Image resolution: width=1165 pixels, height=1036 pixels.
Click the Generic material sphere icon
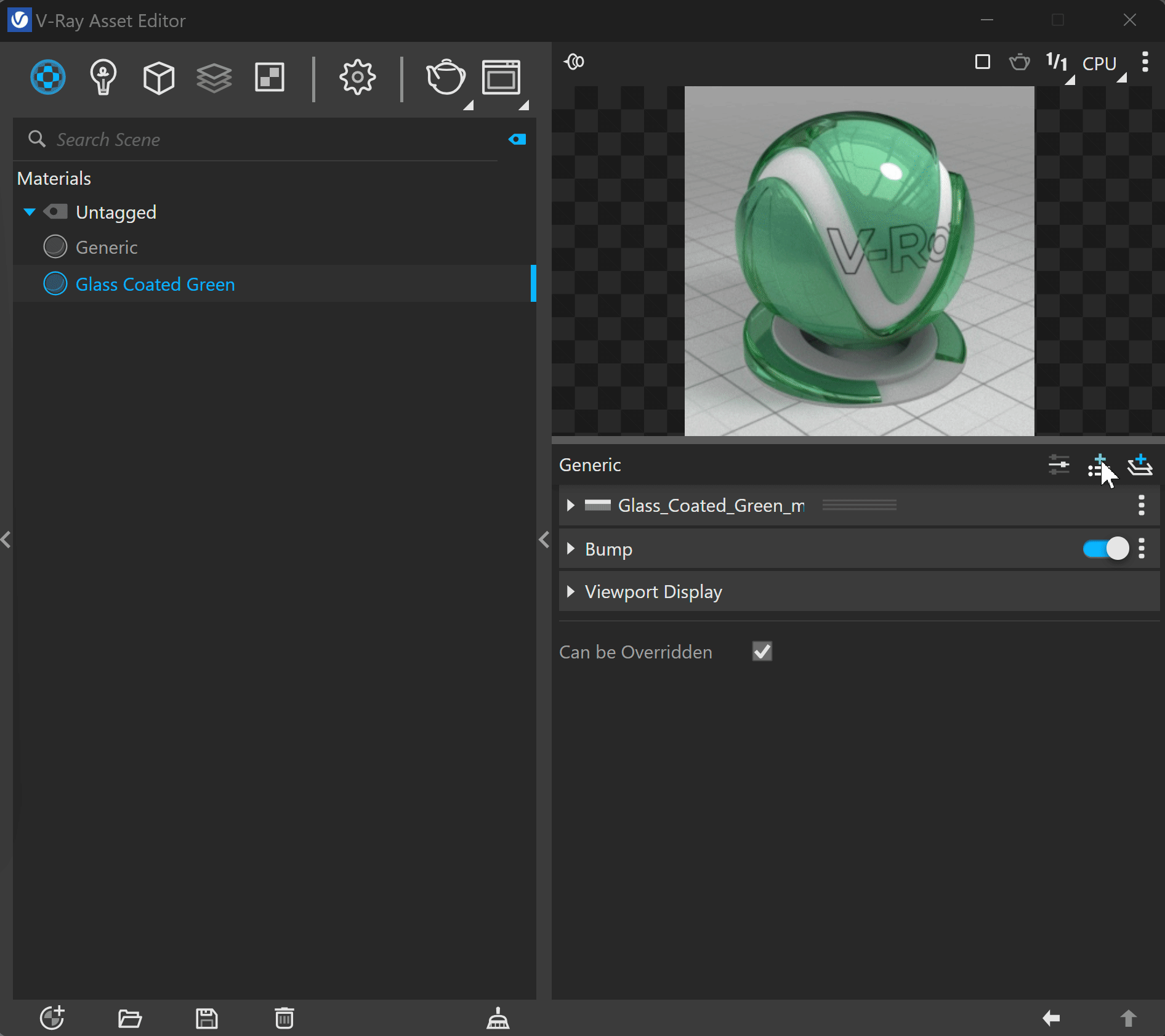click(x=55, y=247)
